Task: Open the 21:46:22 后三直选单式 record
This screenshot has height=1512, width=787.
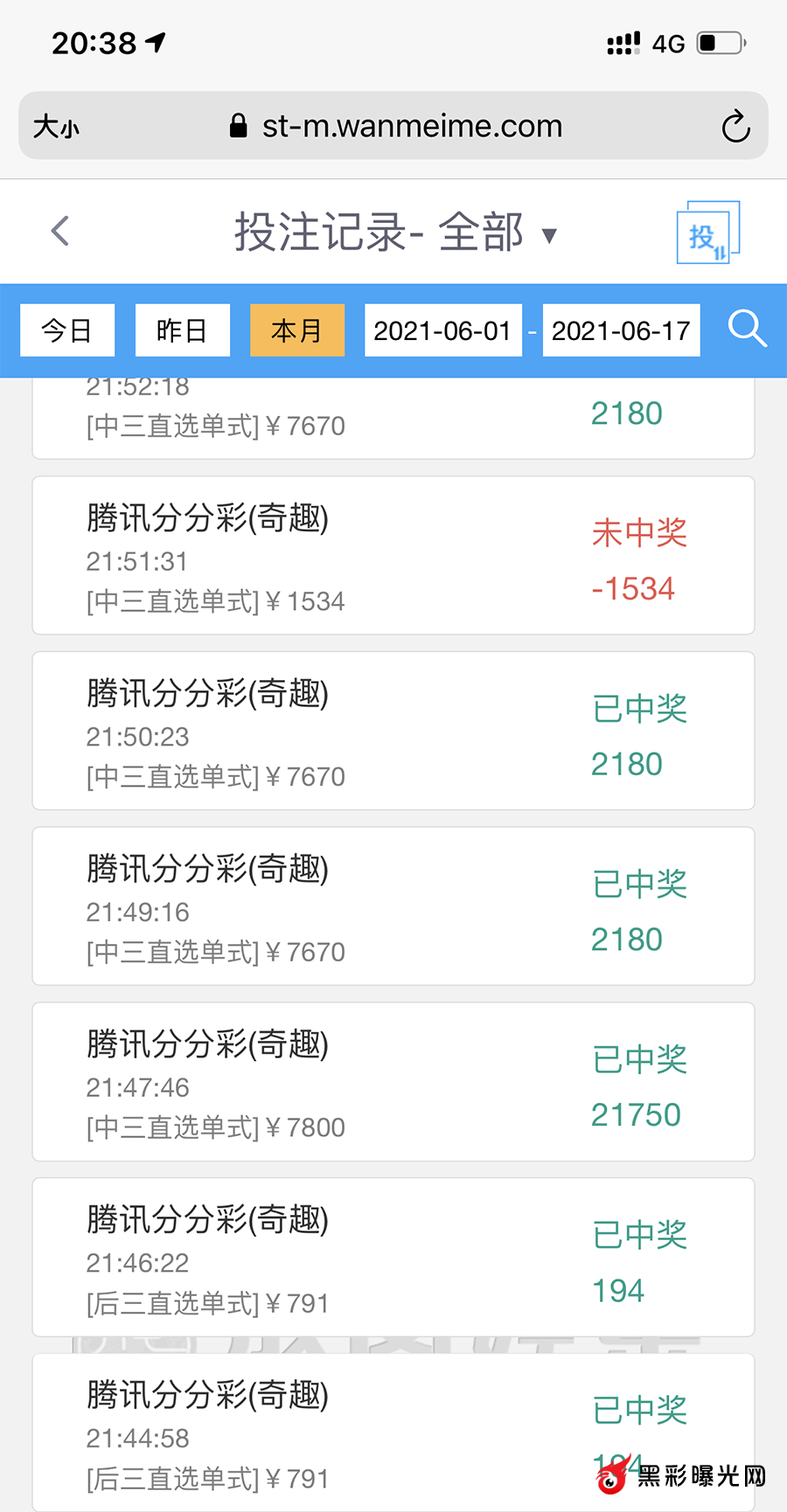Action: point(393,1257)
